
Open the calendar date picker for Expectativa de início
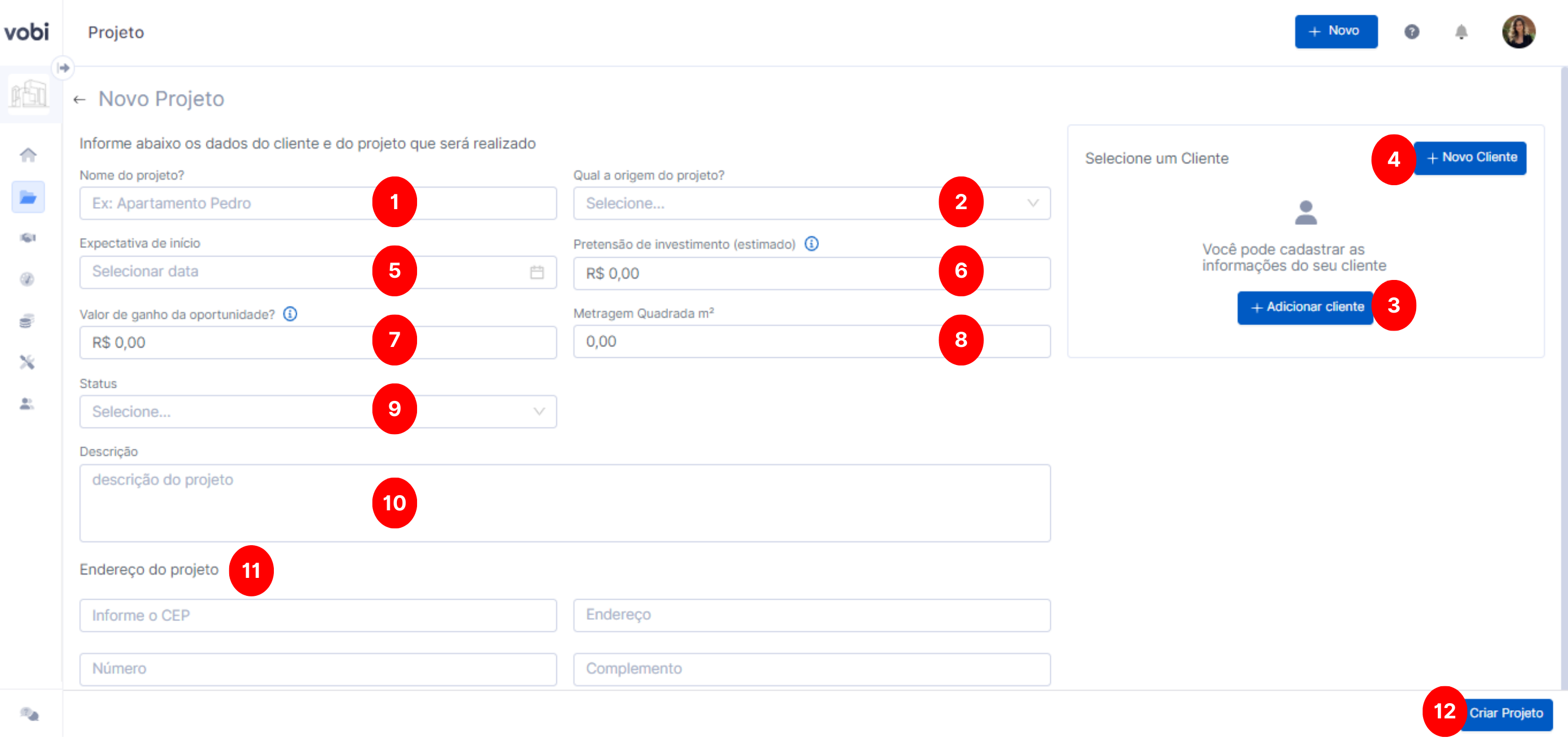pos(536,272)
